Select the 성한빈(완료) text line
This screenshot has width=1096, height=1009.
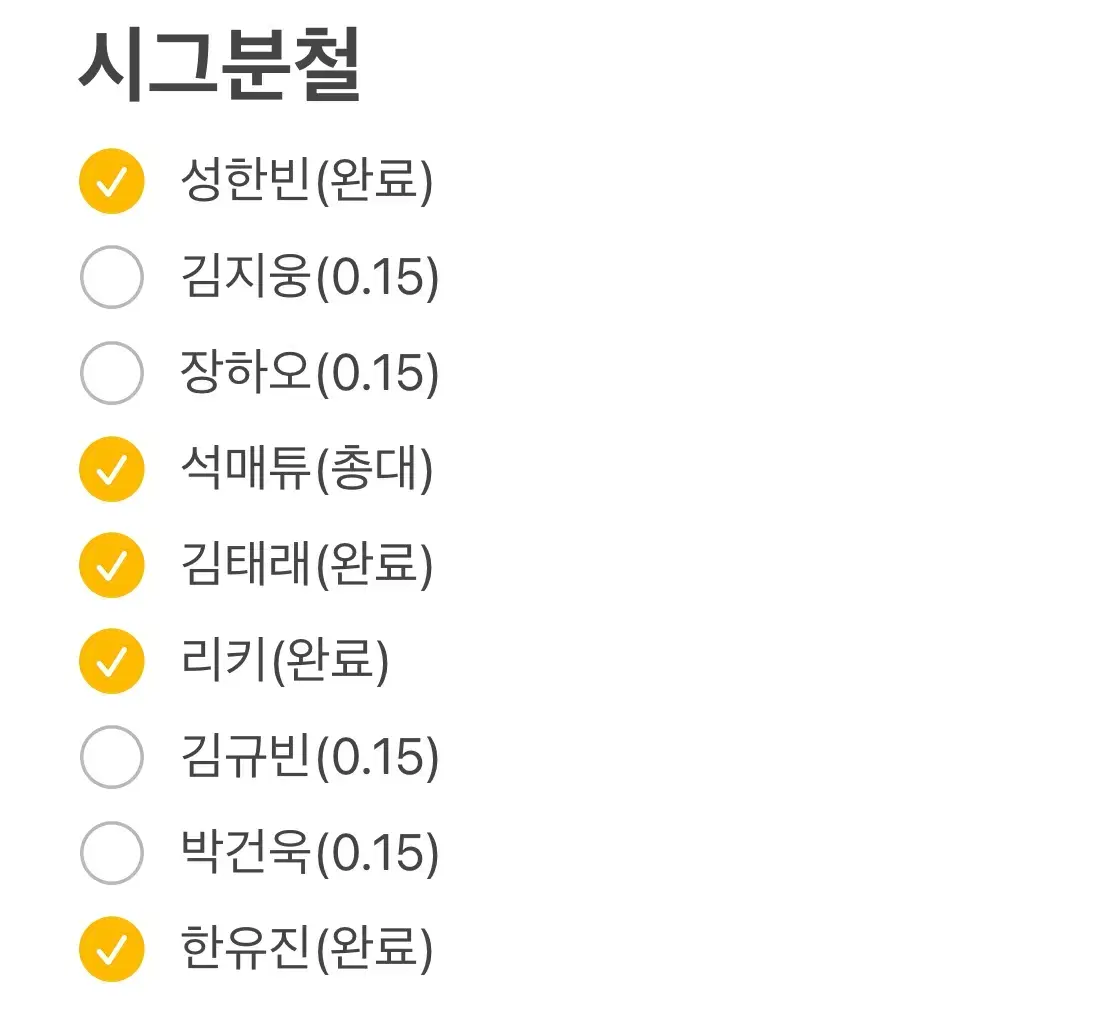point(307,181)
